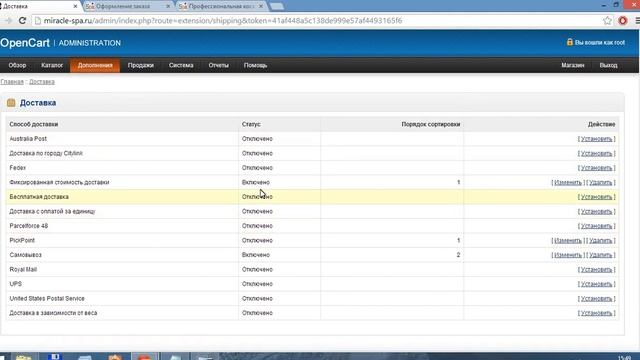
Task: Open the Каталог menu
Action: pos(52,65)
